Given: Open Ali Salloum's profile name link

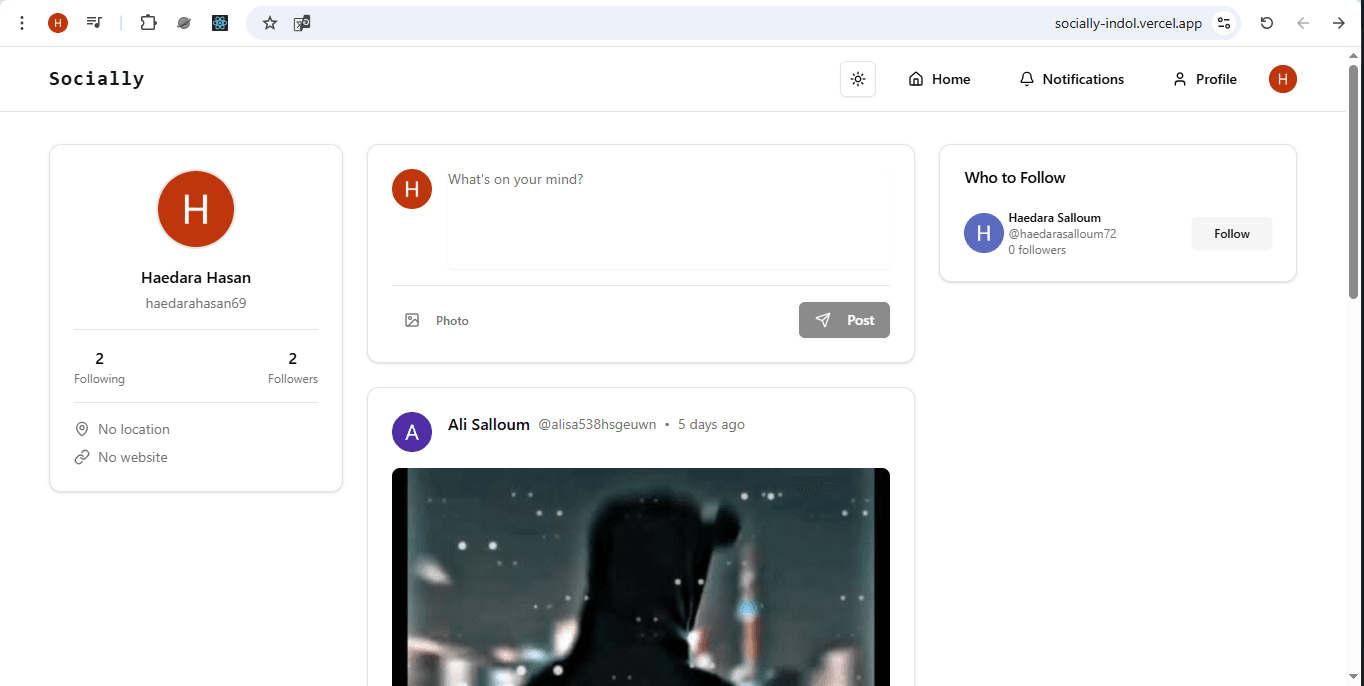Looking at the screenshot, I should tap(488, 425).
